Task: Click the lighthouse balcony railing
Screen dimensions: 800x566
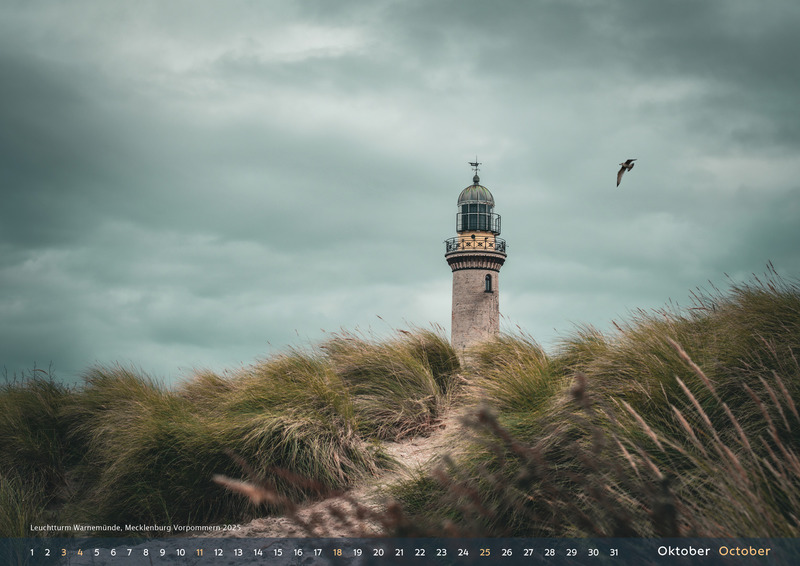Action: click(475, 244)
